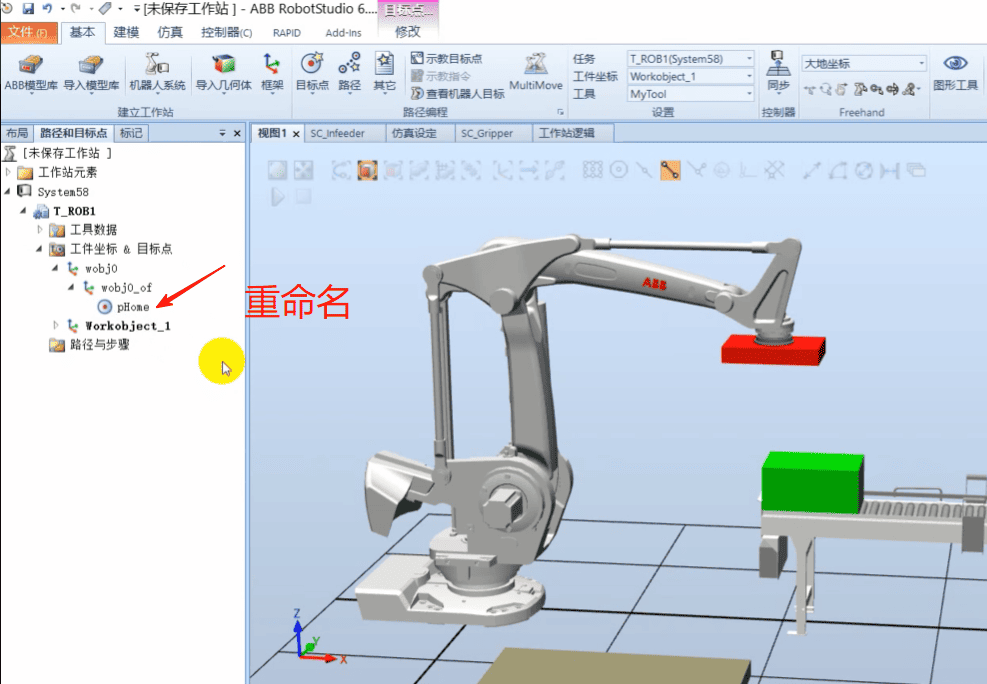This screenshot has height=684, width=987.
Task: Toggle snap midpoint mode
Action: [x=644, y=170]
